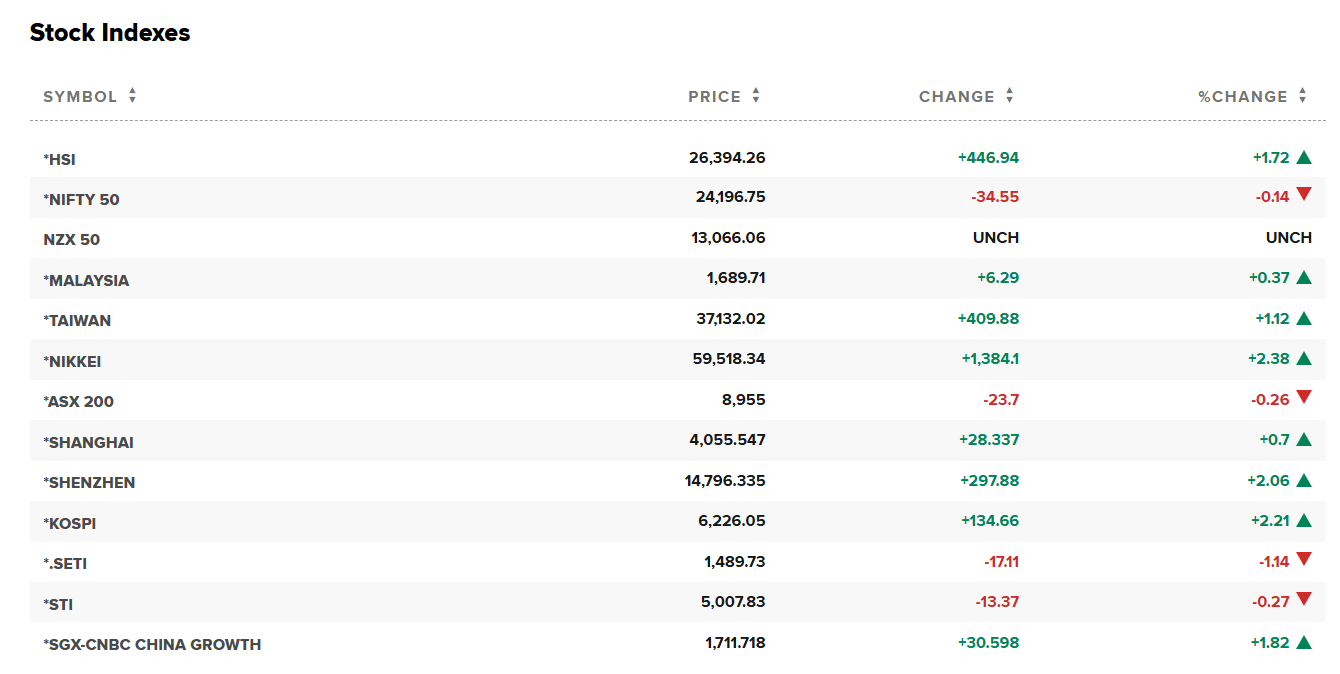
Task: Select the *SHENZHEN index symbol
Action: click(x=89, y=483)
